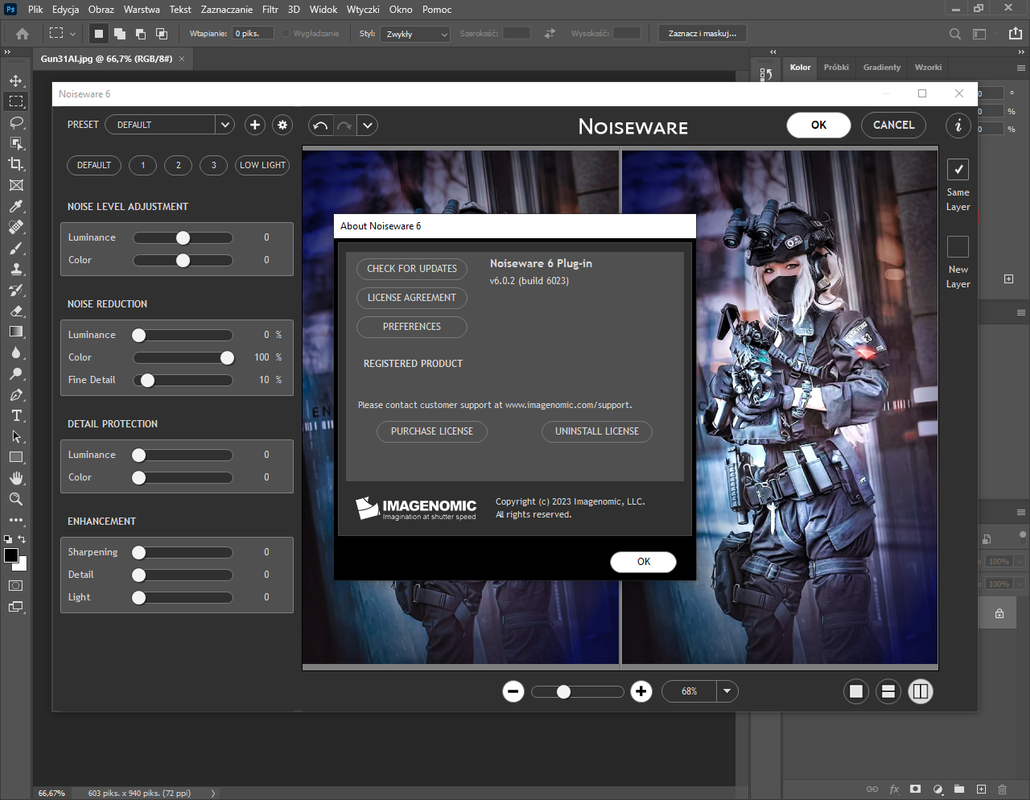The width and height of the screenshot is (1030, 800).
Task: Select the Hand tool
Action: [16, 478]
